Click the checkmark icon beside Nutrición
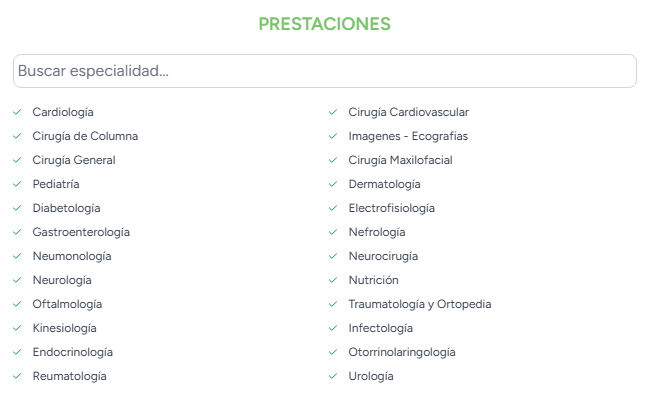The image size is (648, 405). click(333, 280)
